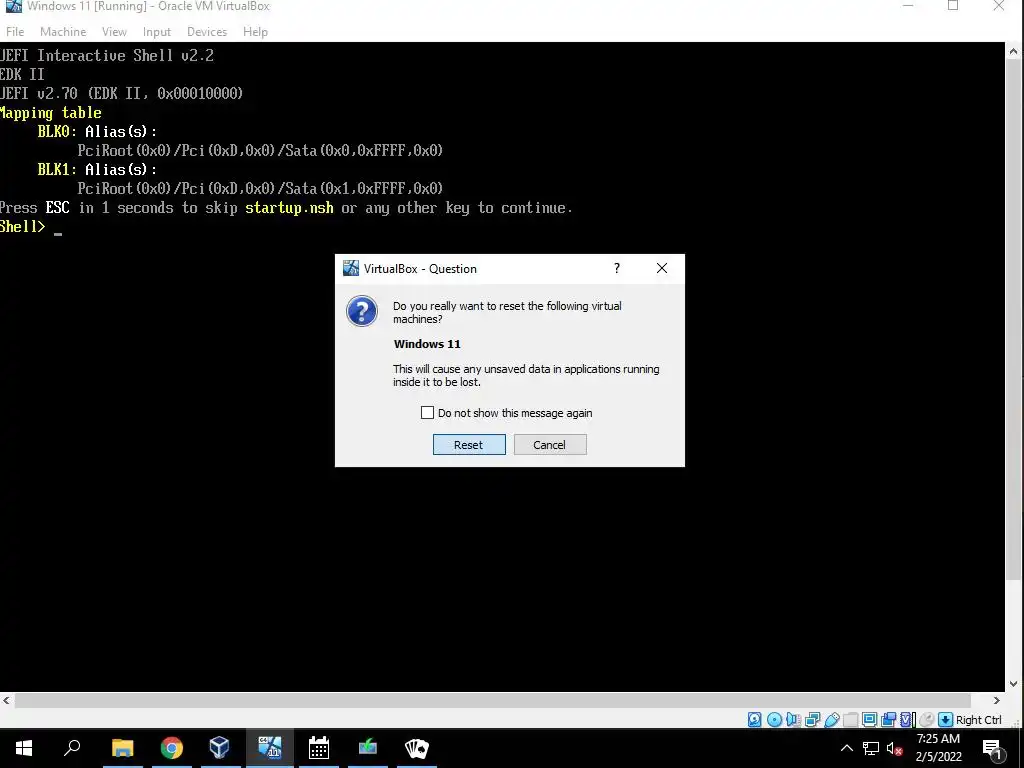Open the File menu
This screenshot has width=1024, height=768.
click(15, 31)
